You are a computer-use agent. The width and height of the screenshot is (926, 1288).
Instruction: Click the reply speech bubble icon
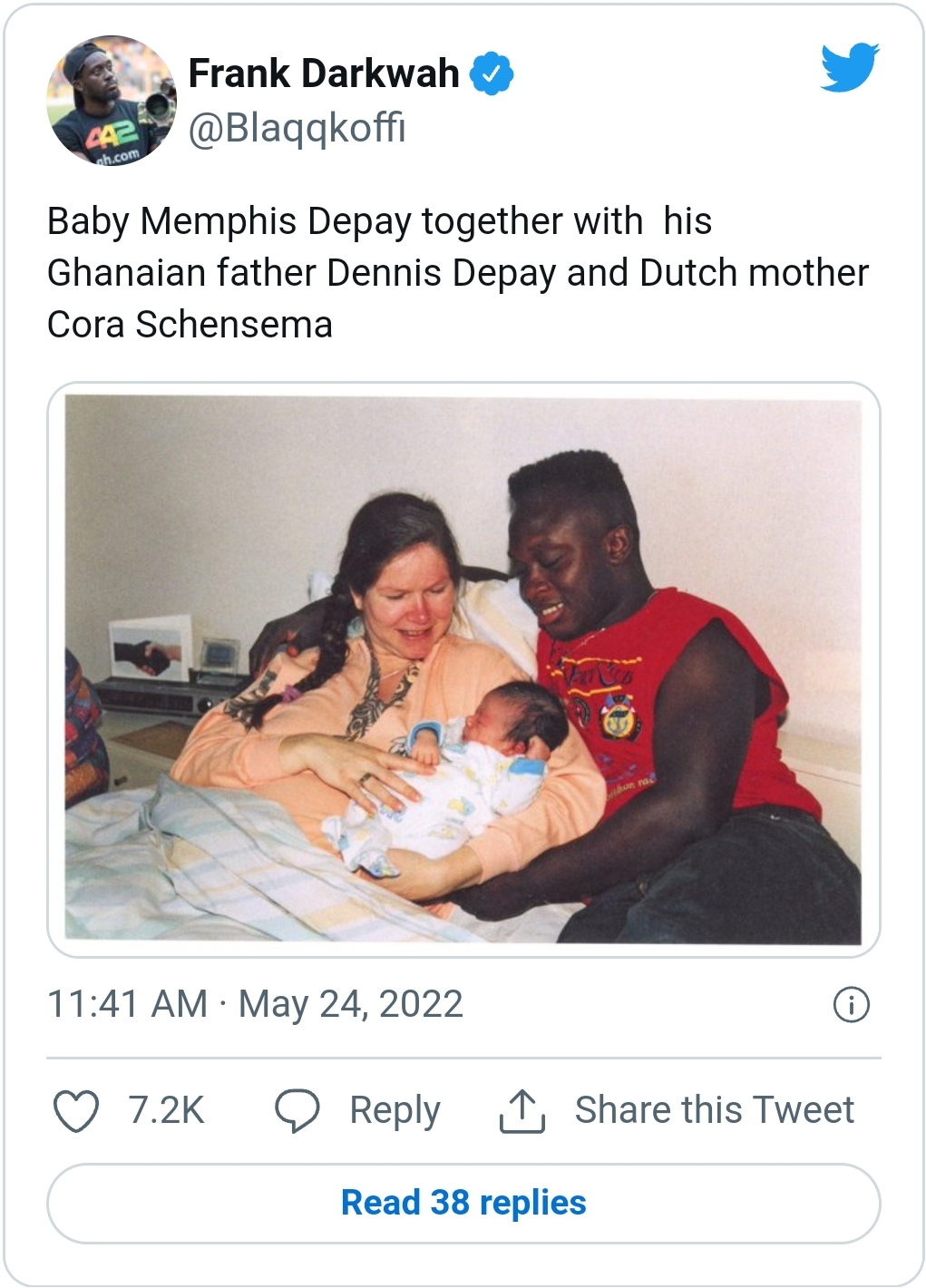297,1110
